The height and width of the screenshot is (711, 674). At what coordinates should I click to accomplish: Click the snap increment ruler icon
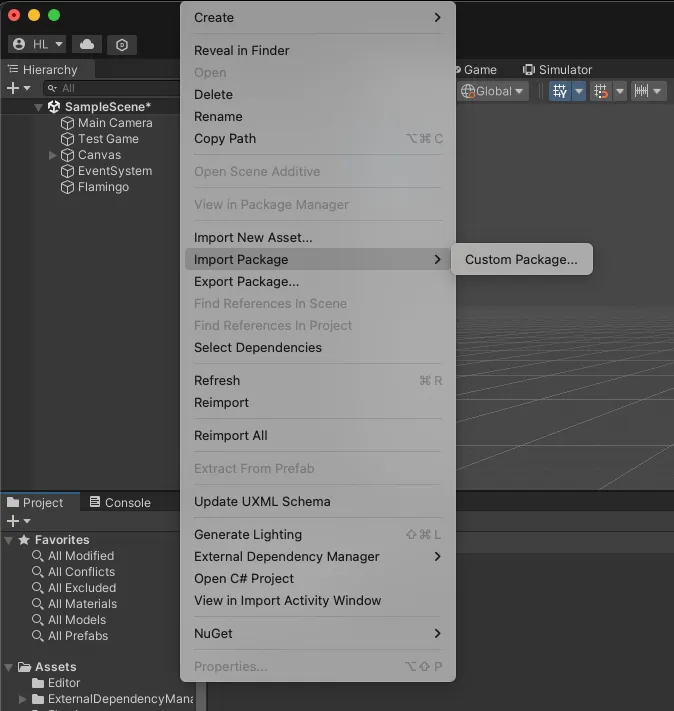coord(641,91)
